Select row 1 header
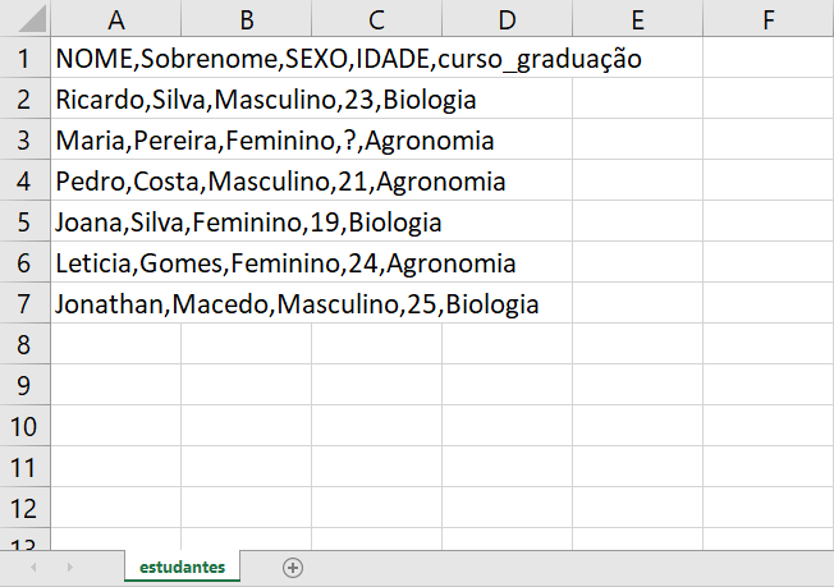Screen dimensions: 834x587 coord(25,57)
